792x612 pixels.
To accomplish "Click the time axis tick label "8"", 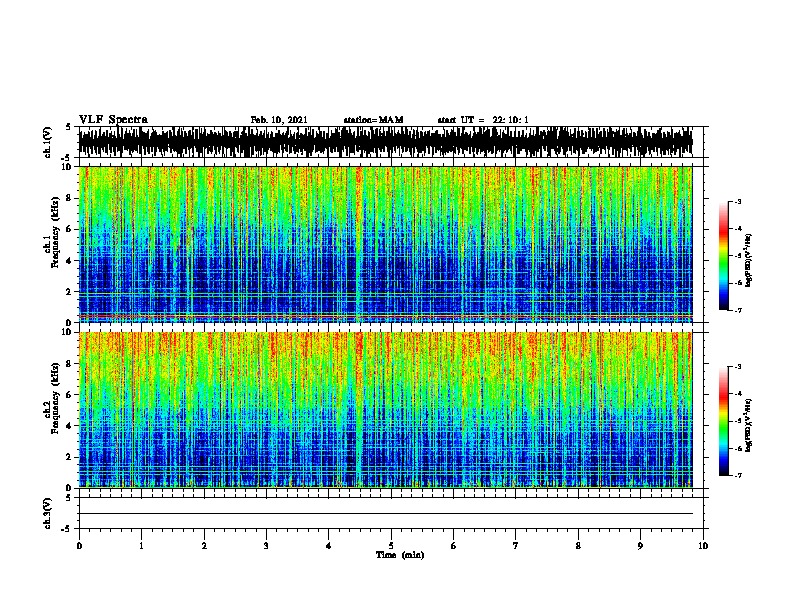I will [578, 545].
